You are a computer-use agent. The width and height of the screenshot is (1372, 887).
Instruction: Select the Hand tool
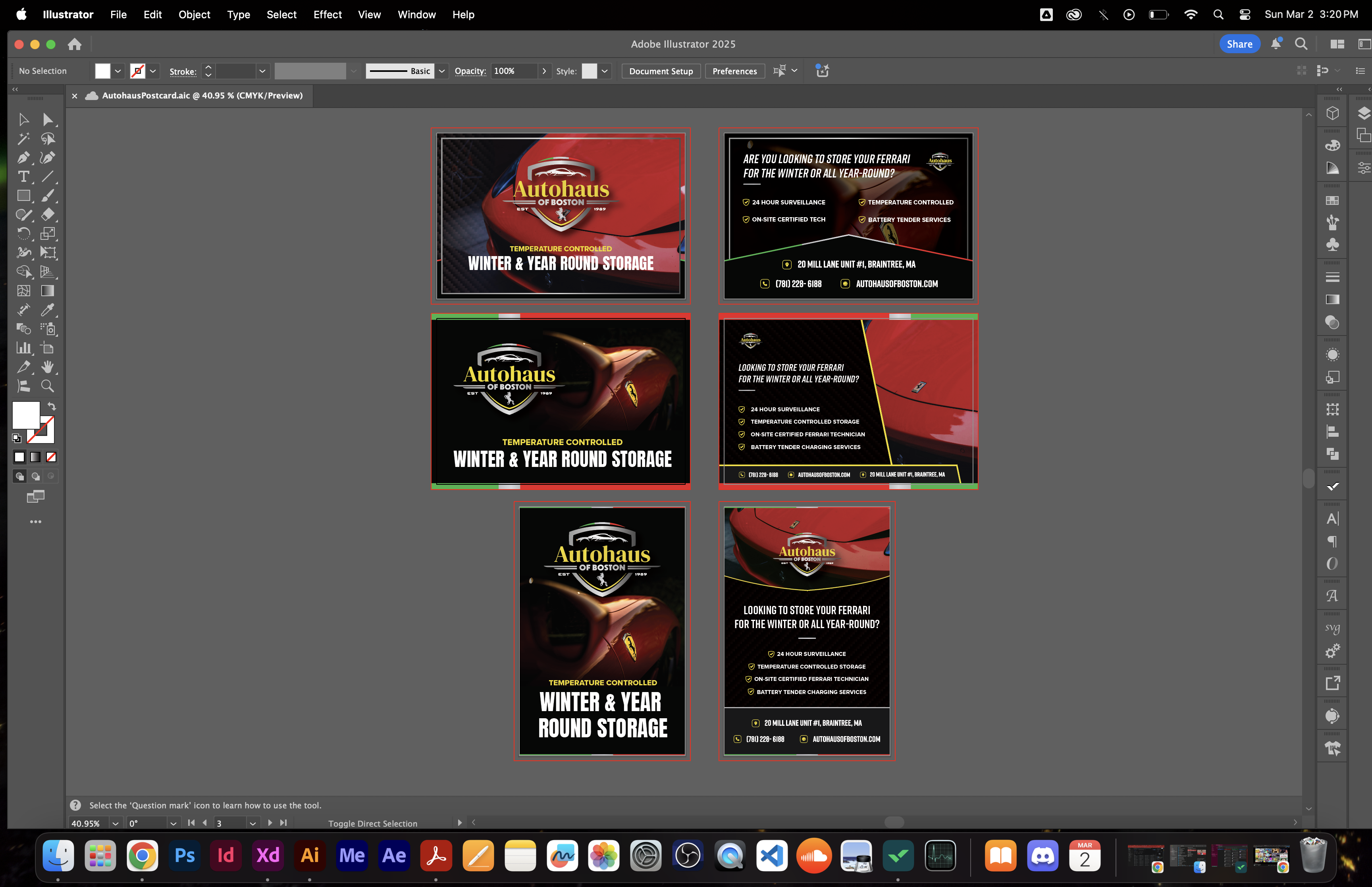click(47, 367)
